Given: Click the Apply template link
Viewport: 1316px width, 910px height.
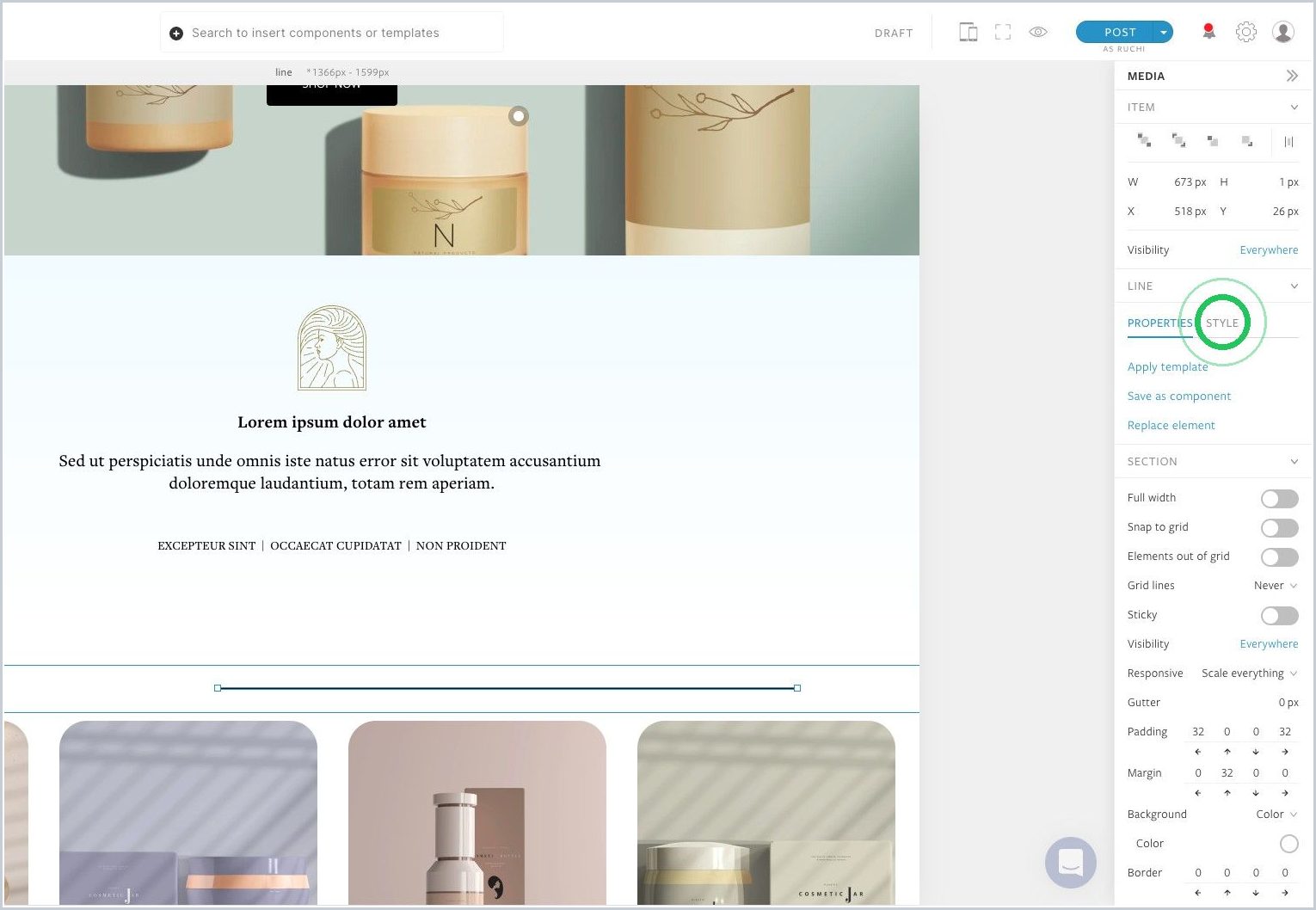Looking at the screenshot, I should click(1167, 366).
